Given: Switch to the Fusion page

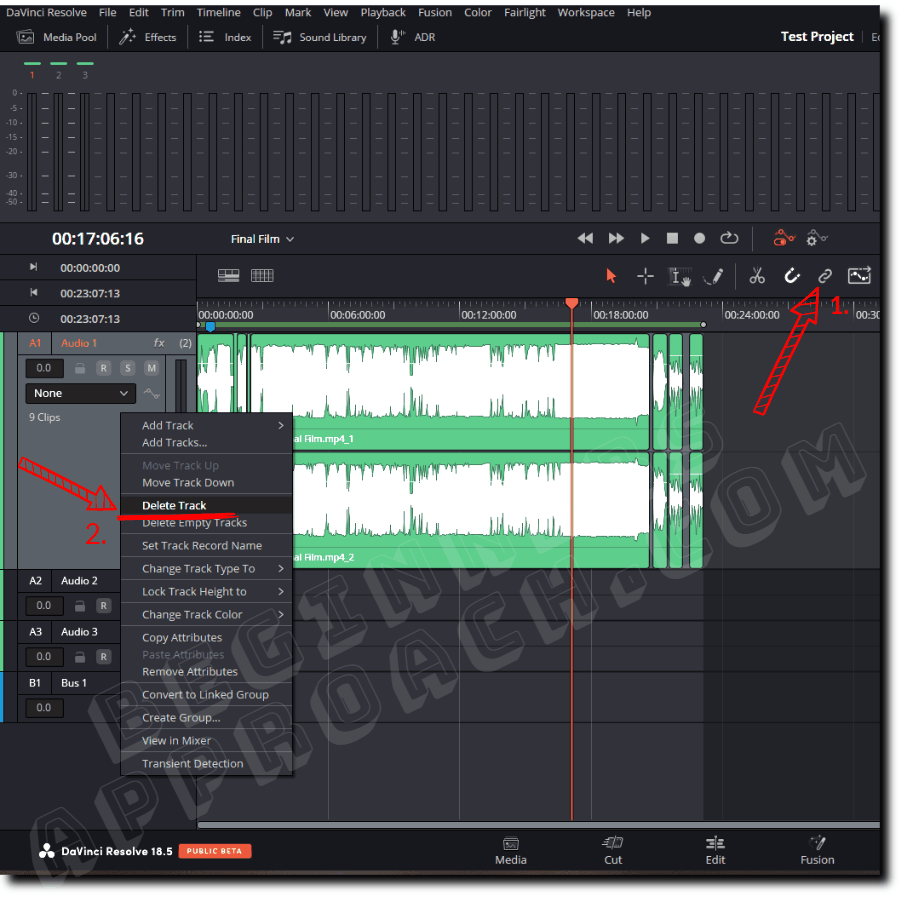Looking at the screenshot, I should 816,851.
